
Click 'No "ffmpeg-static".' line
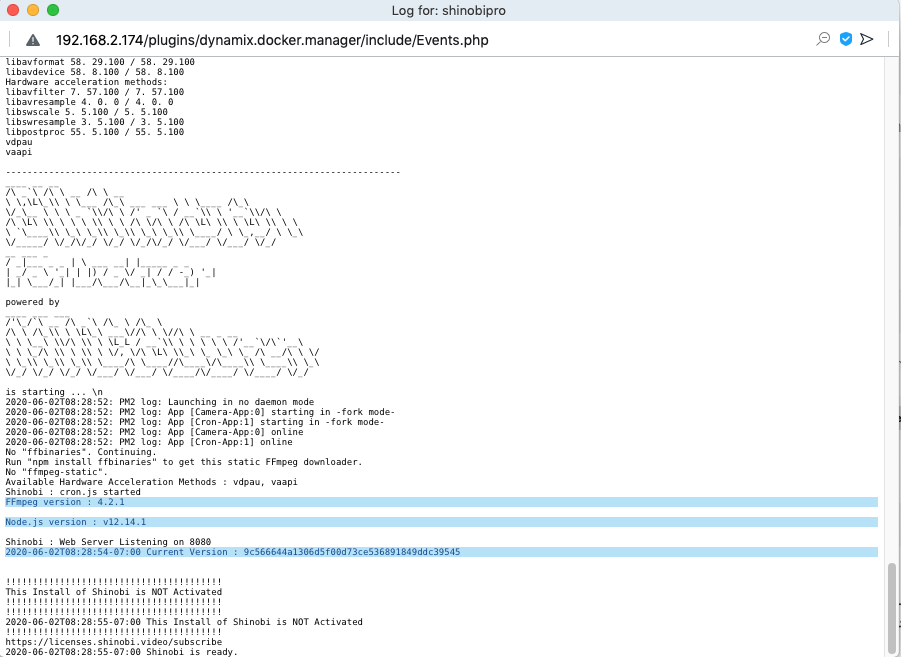point(57,472)
